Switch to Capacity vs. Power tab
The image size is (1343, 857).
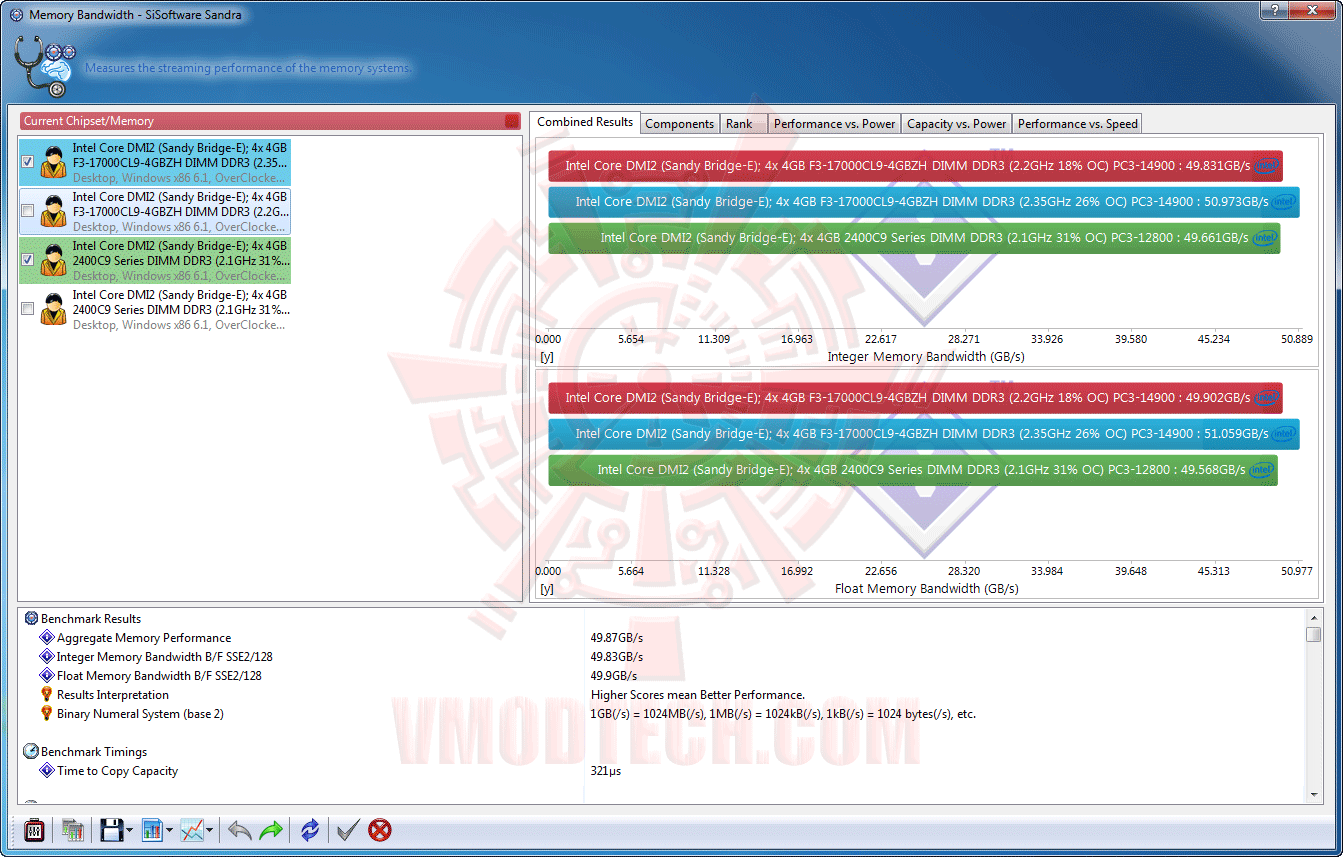coord(957,124)
